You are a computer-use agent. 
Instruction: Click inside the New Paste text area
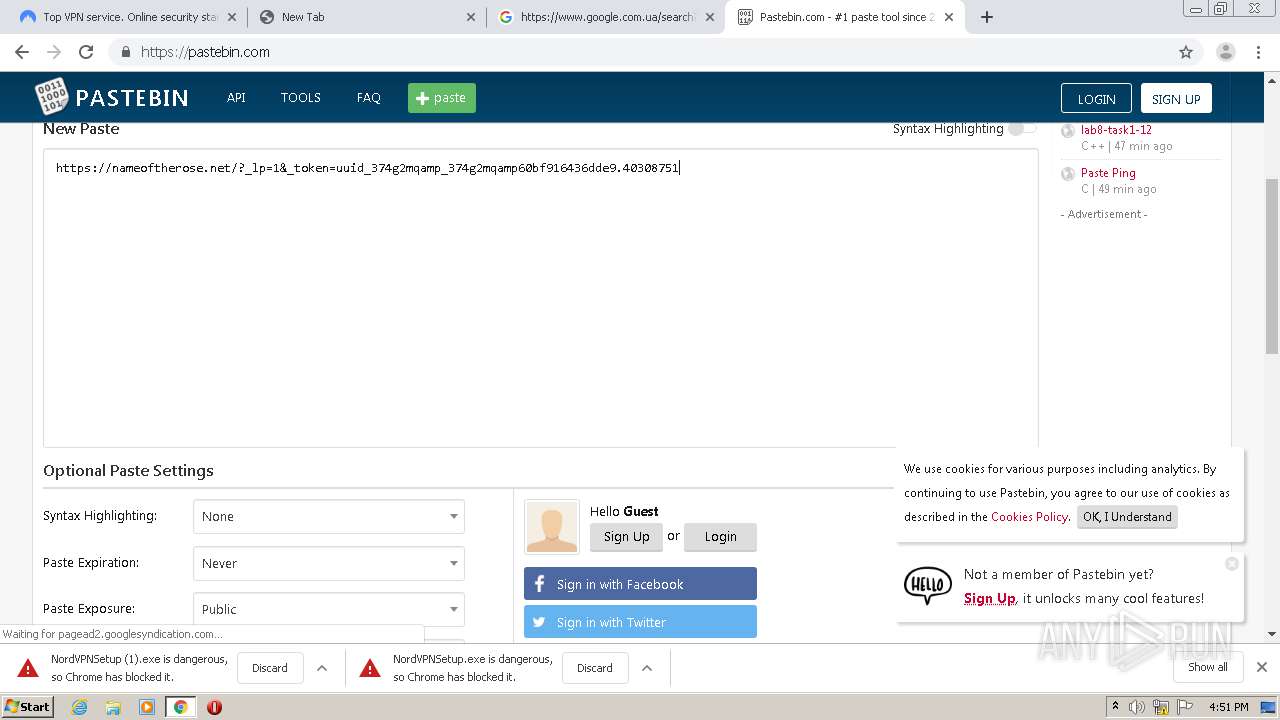540,298
